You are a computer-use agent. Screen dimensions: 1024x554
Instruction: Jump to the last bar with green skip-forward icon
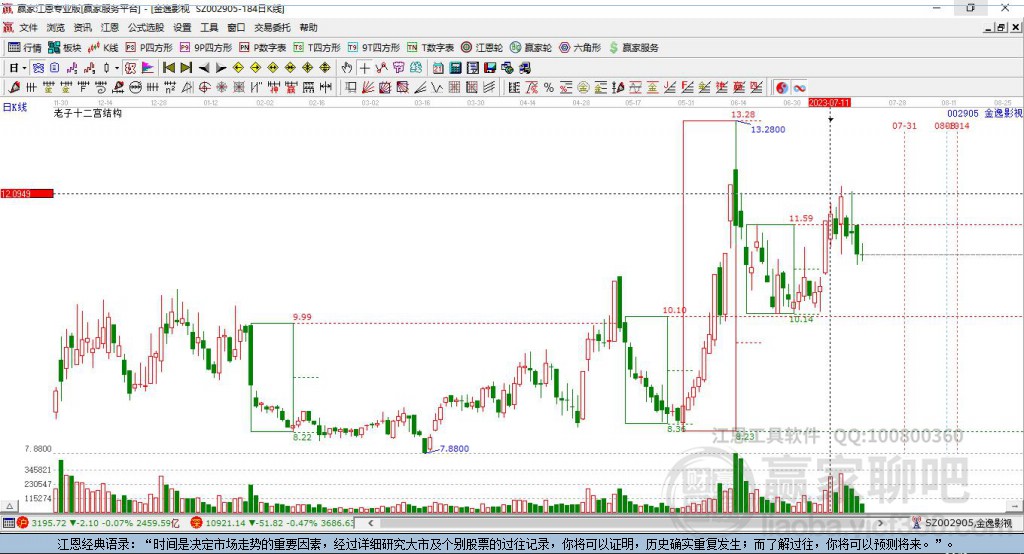click(x=186, y=68)
